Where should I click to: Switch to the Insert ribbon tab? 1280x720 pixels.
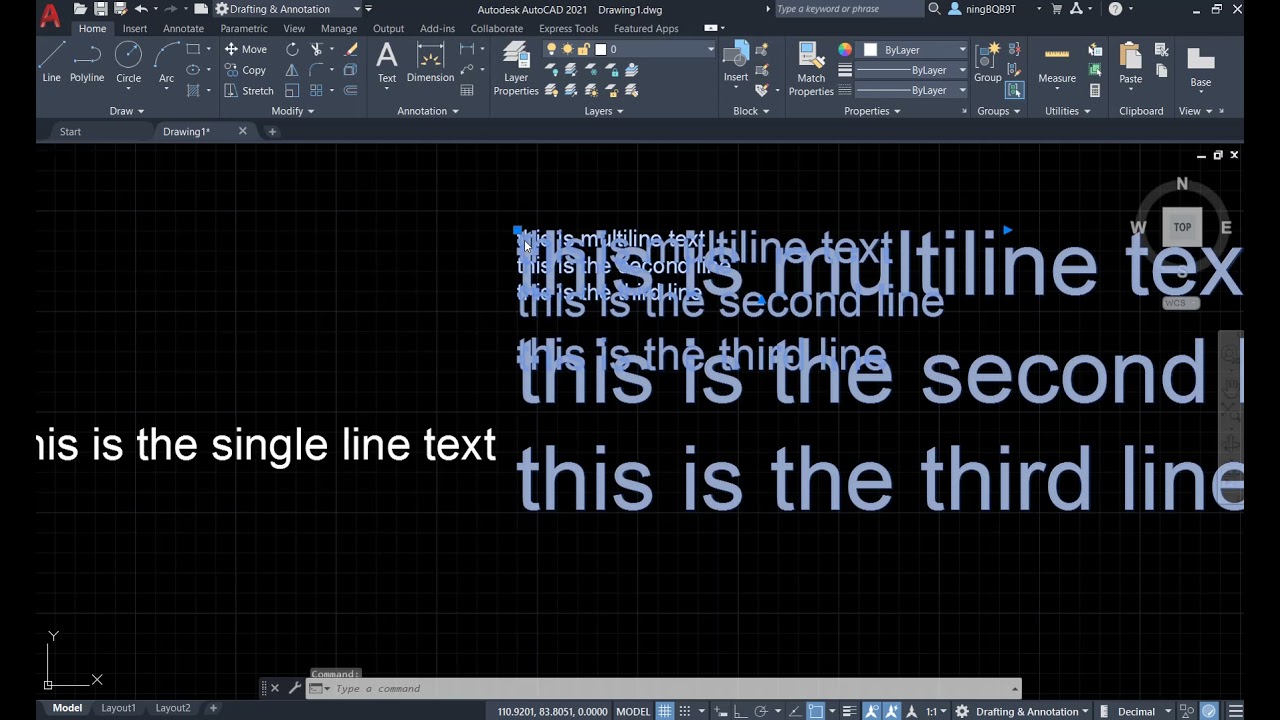pos(135,29)
